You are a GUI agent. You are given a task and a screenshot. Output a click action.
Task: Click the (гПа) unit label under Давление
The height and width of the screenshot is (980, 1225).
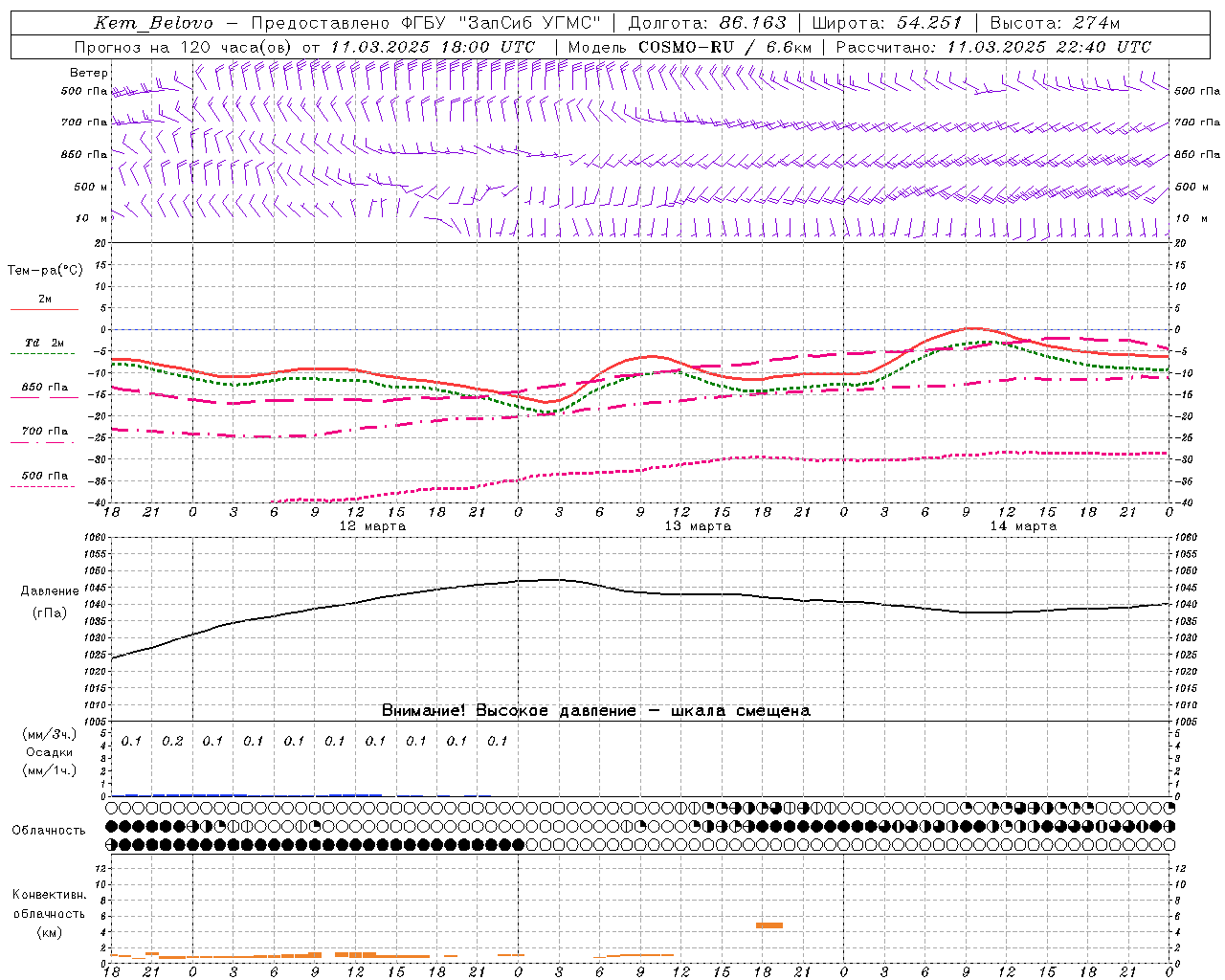[50, 612]
